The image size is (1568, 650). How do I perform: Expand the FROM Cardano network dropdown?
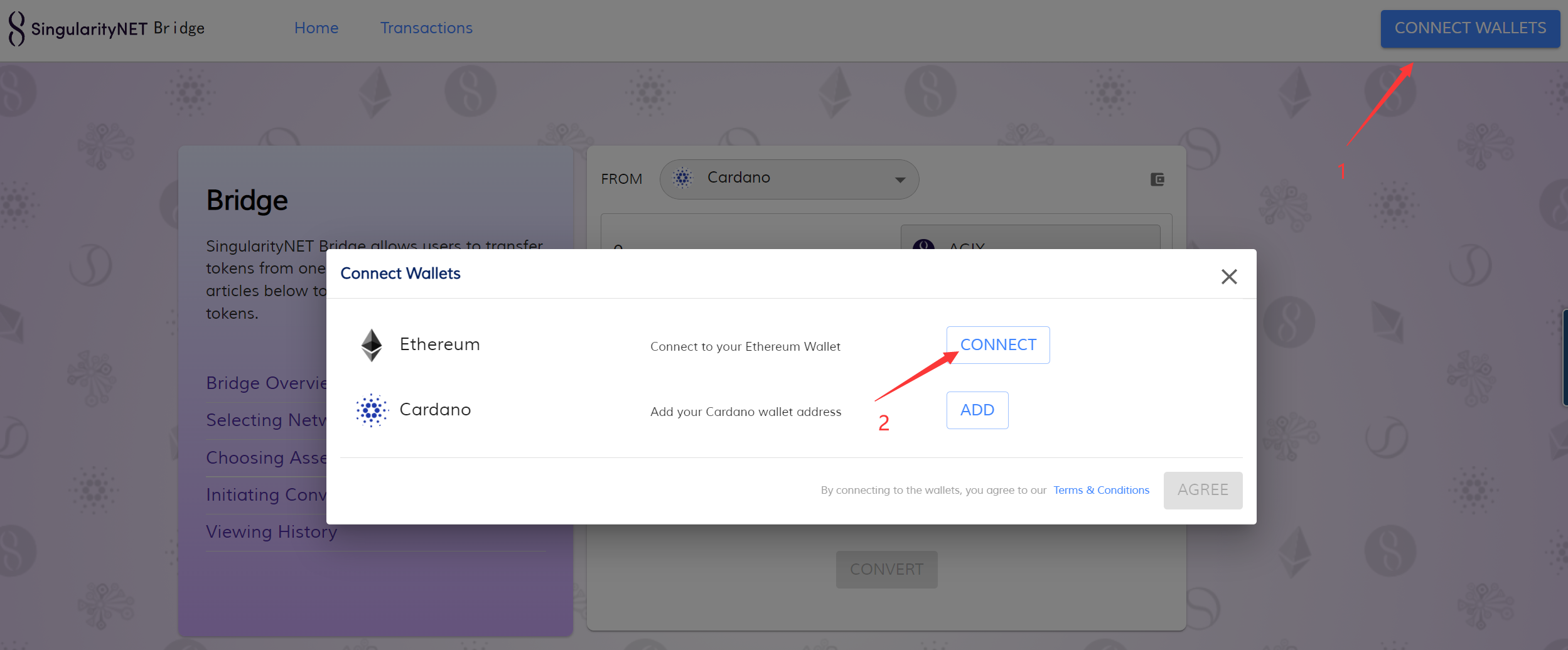789,179
